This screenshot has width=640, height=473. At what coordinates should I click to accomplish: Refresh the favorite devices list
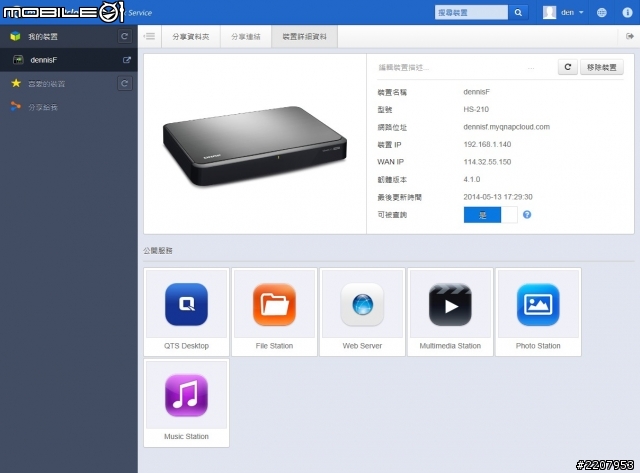[x=124, y=84]
